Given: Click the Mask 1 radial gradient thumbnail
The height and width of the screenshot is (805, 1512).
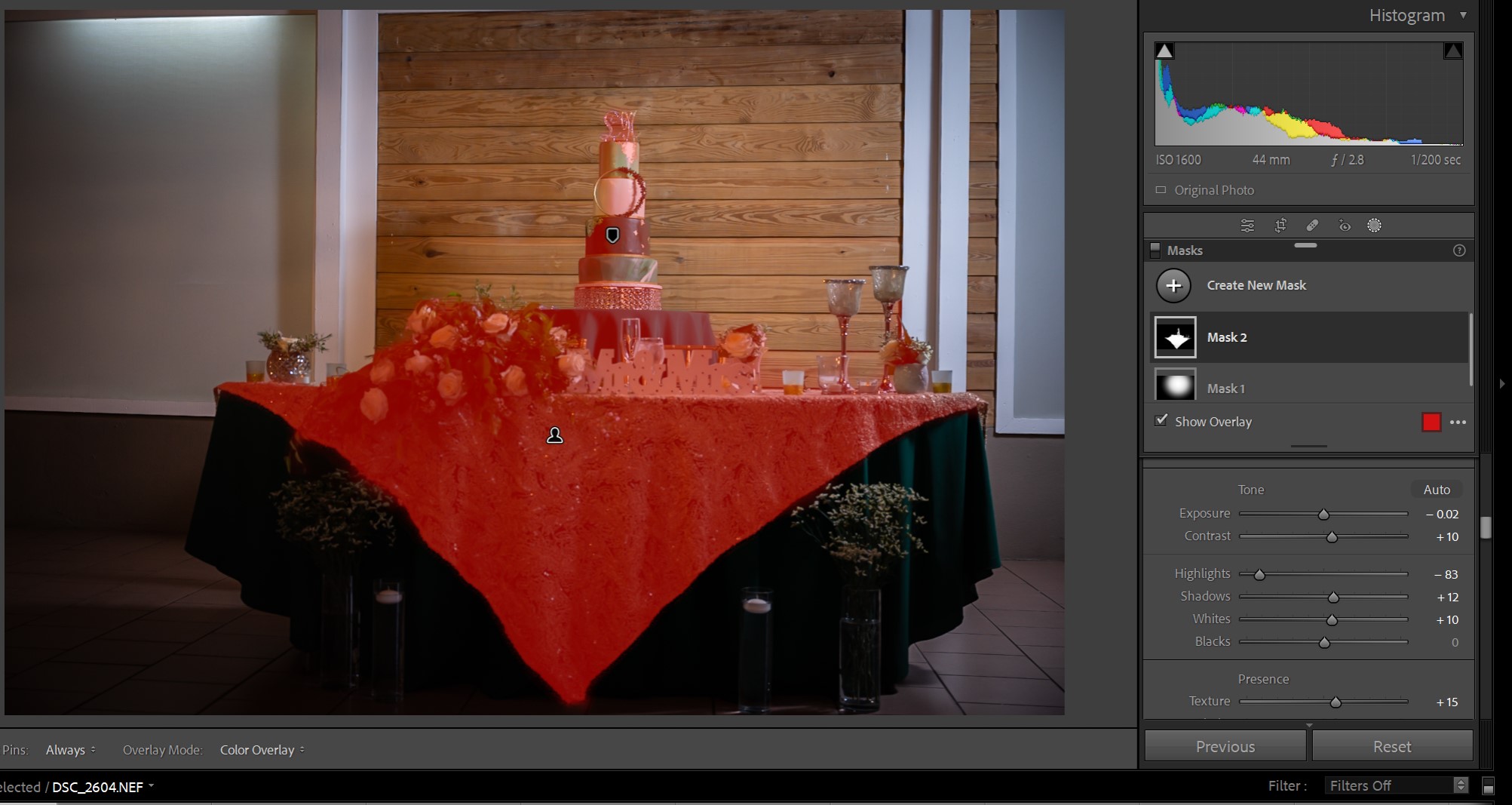Looking at the screenshot, I should pyautogui.click(x=1174, y=385).
